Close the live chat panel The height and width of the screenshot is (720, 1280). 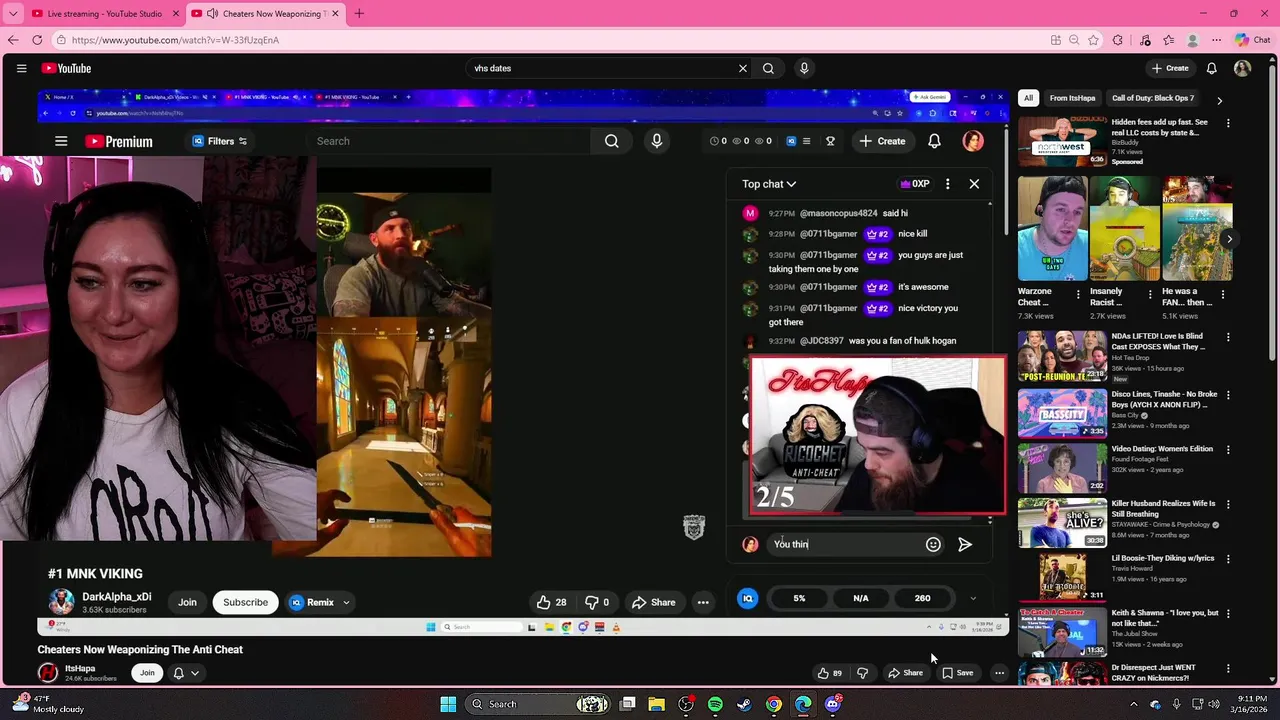click(x=974, y=184)
